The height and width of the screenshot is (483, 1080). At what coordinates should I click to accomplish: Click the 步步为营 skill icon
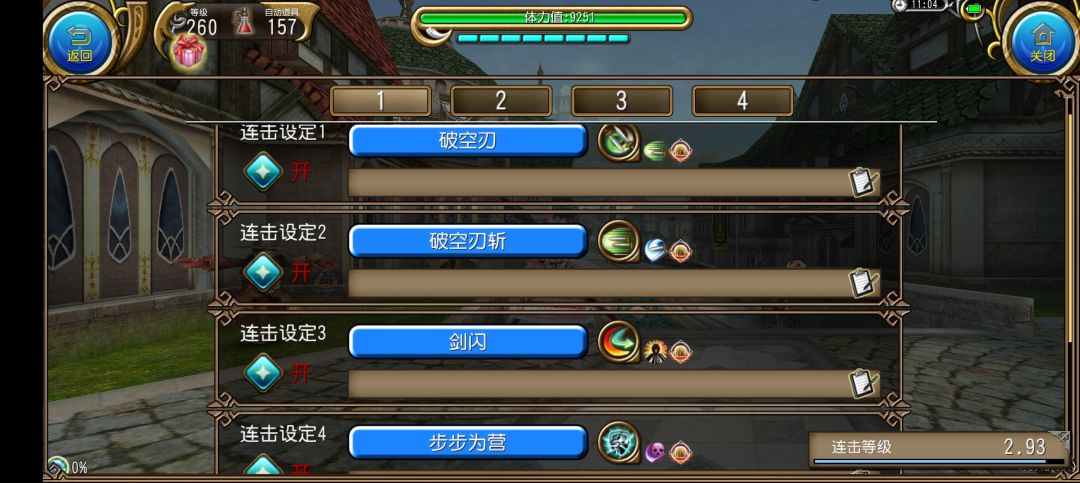(619, 442)
